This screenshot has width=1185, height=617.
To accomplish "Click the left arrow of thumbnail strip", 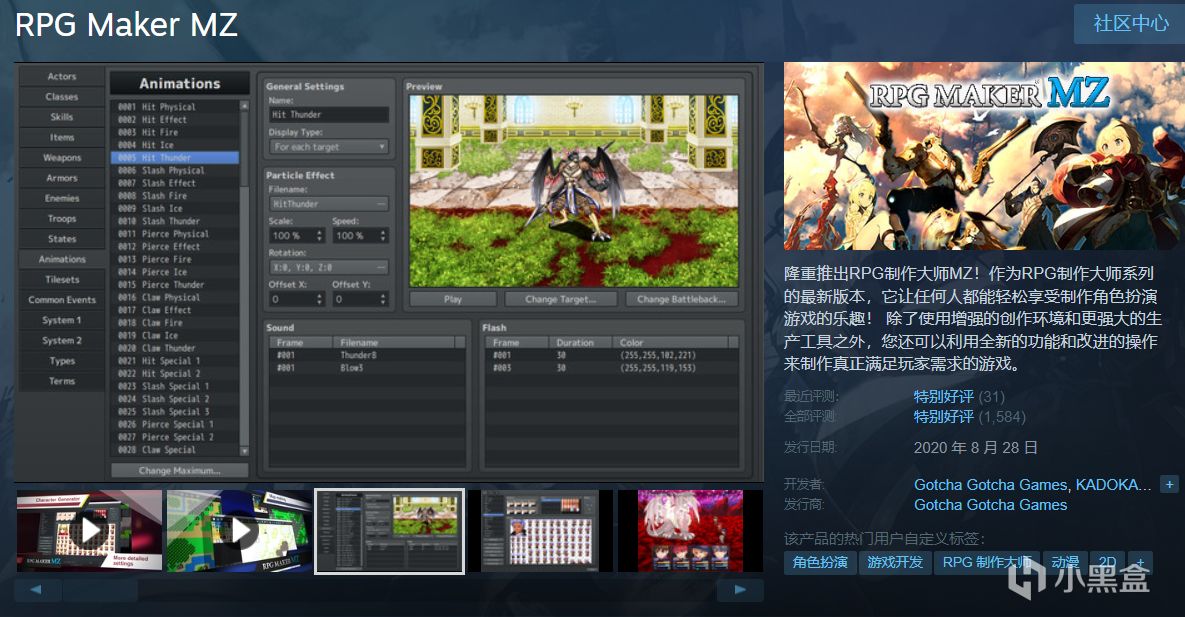I will (x=37, y=590).
